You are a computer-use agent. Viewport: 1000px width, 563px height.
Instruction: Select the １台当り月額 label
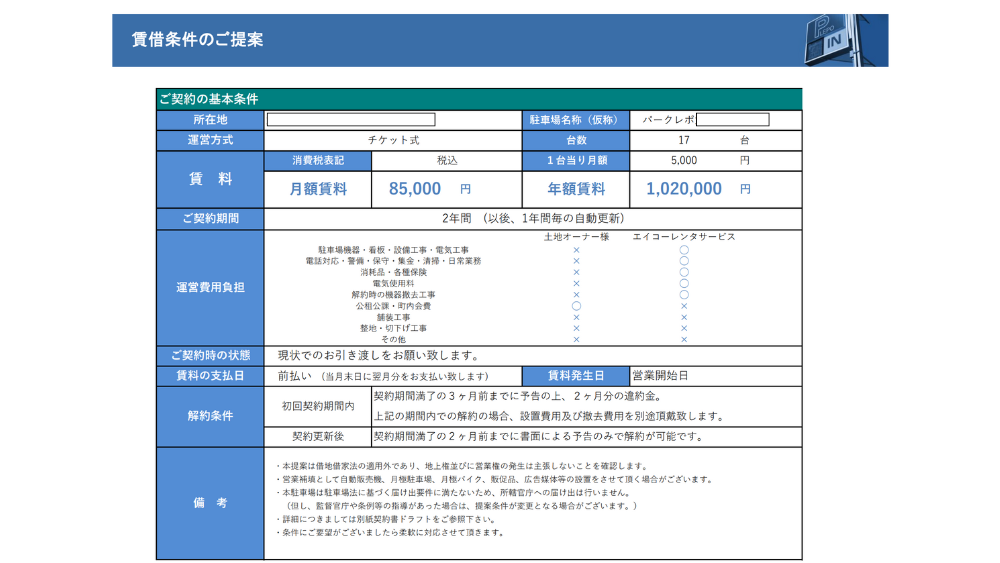click(x=576, y=161)
